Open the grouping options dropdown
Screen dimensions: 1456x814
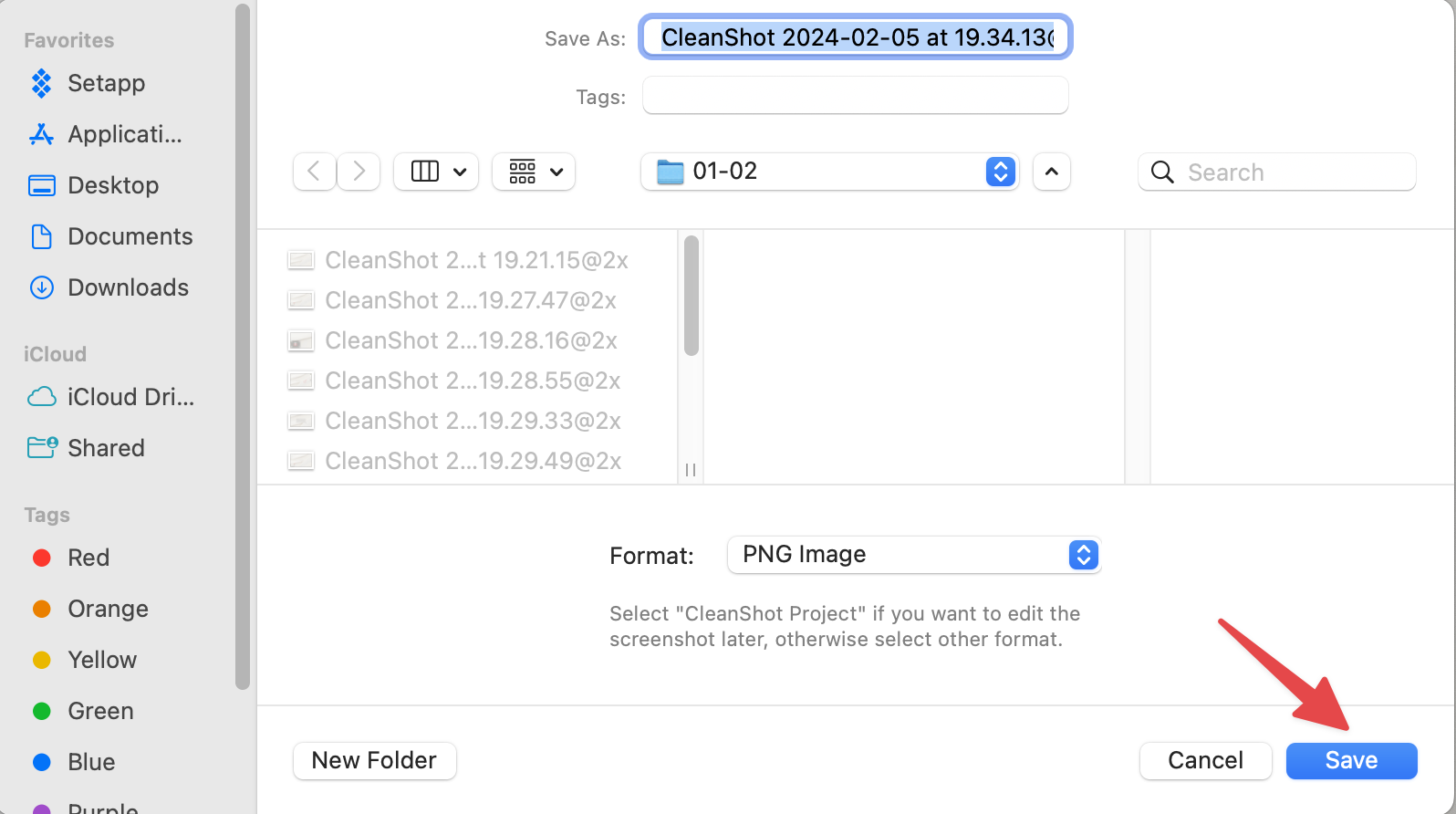click(x=534, y=172)
